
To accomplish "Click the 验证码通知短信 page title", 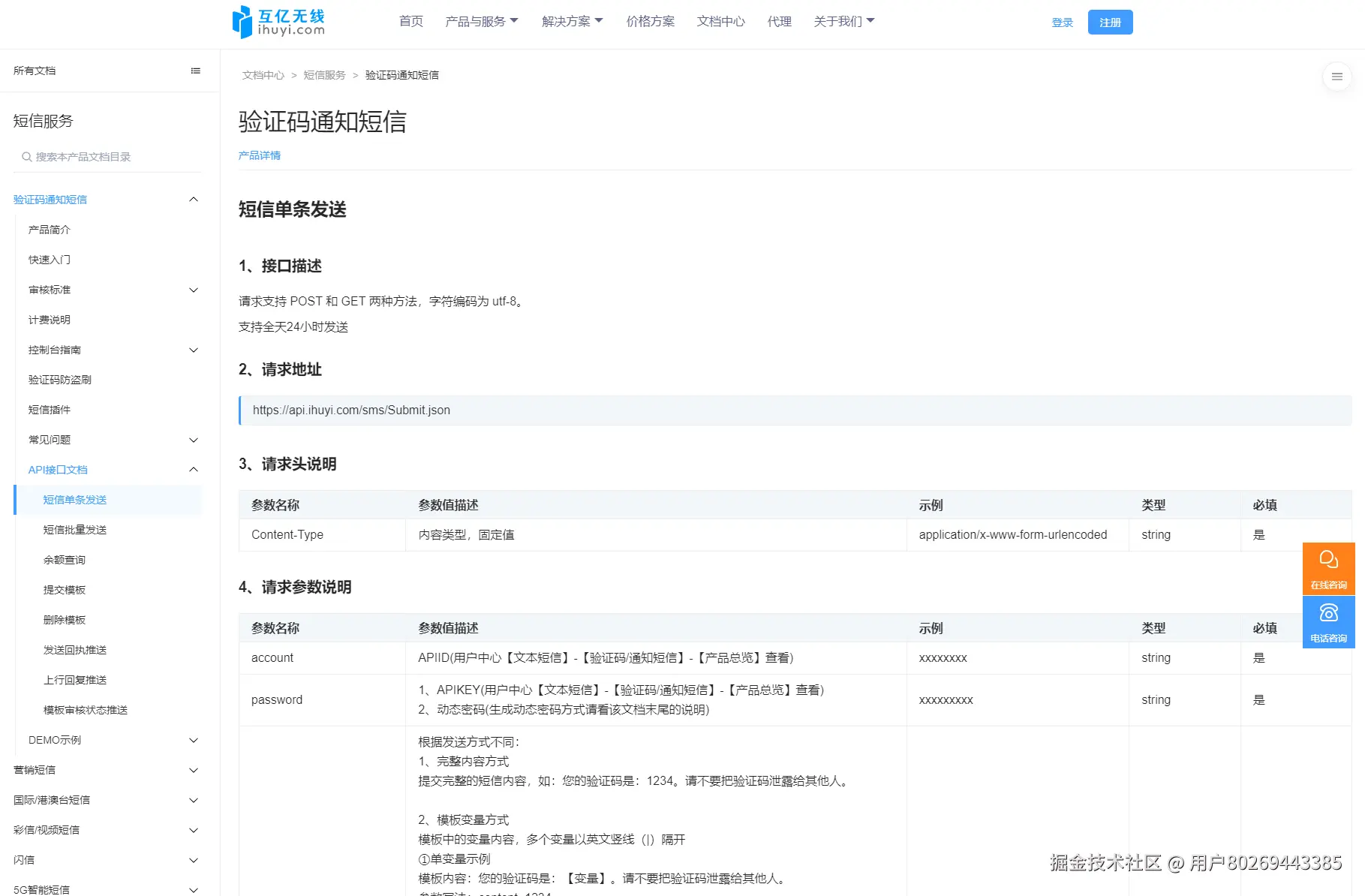I will coord(323,122).
